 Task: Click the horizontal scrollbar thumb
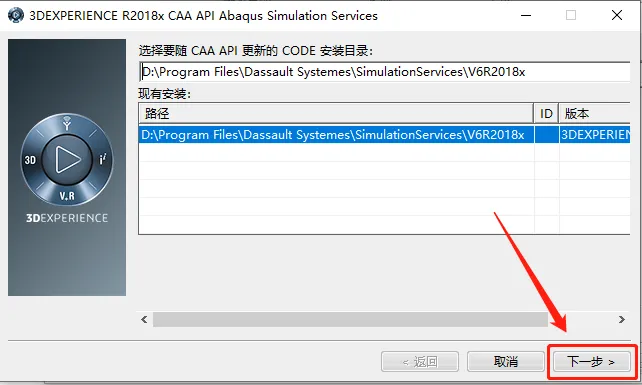[350, 319]
